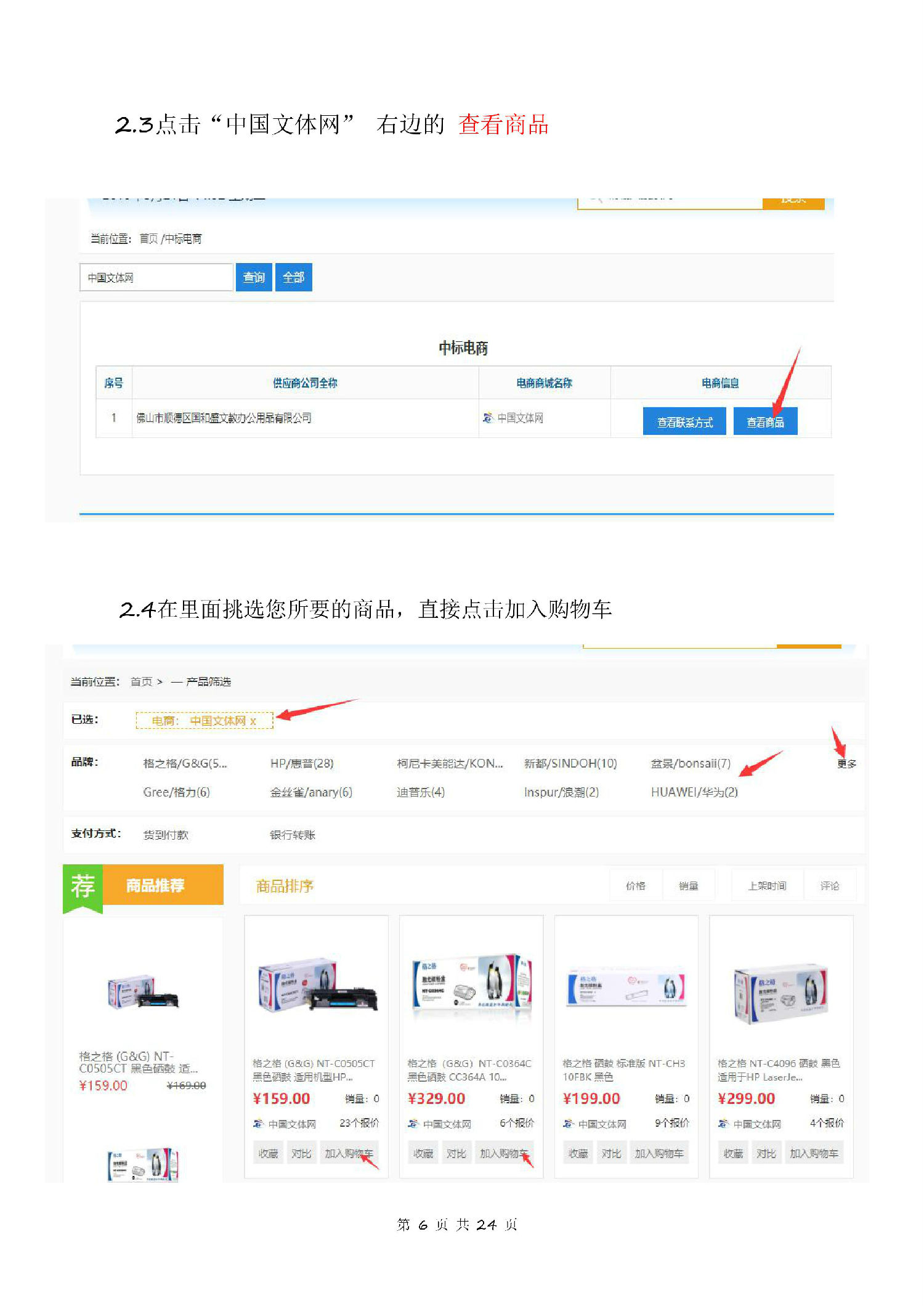Sort products by 评论
Image resolution: width=924 pixels, height=1306 pixels.
pyautogui.click(x=830, y=886)
